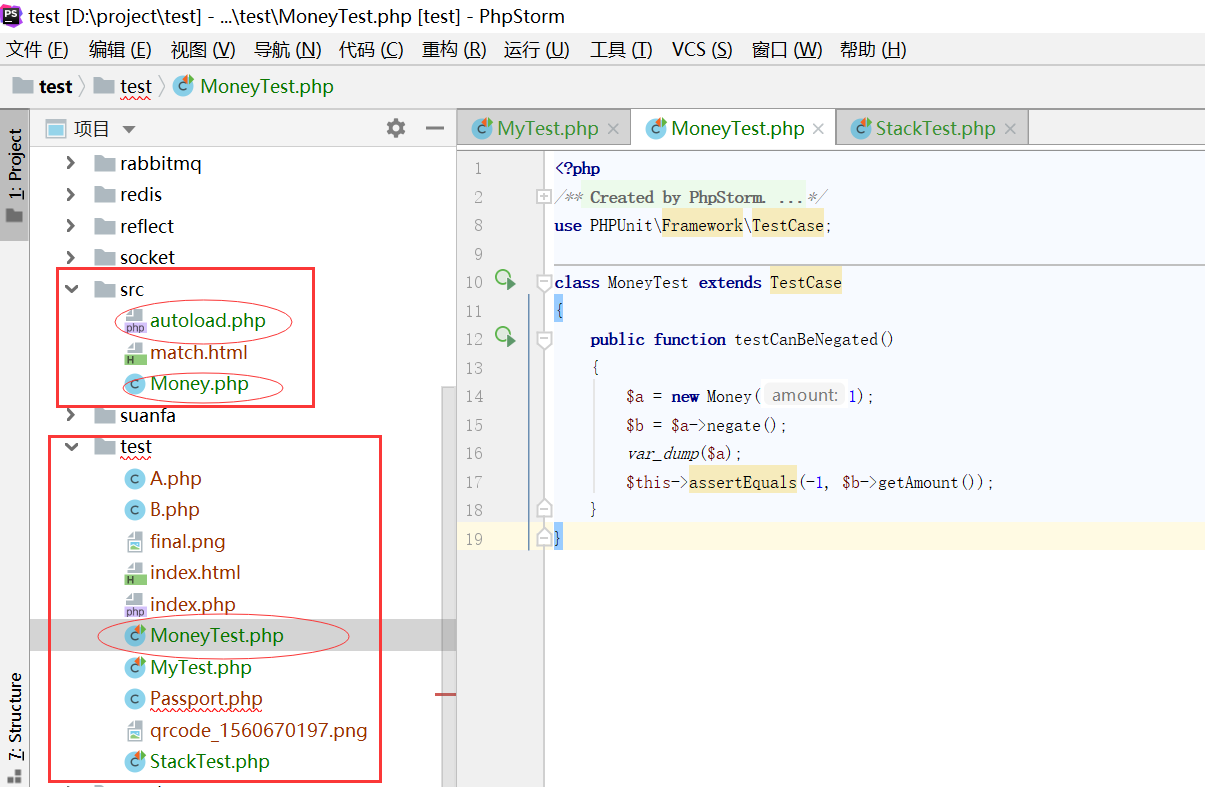Open the 运行 menu
Viewport: 1205px width, 787px height.
point(534,49)
